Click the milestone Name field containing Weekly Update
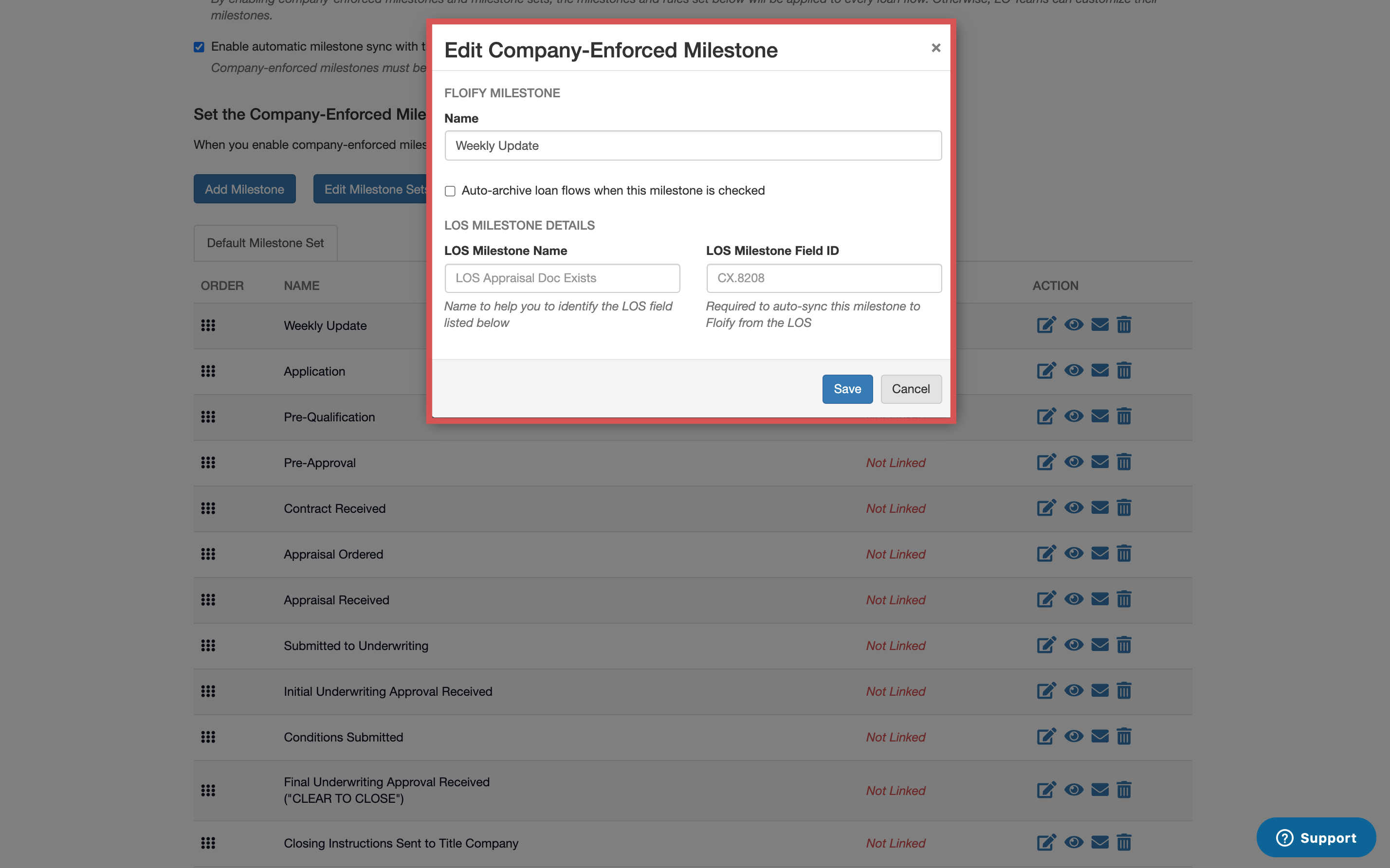 [693, 145]
